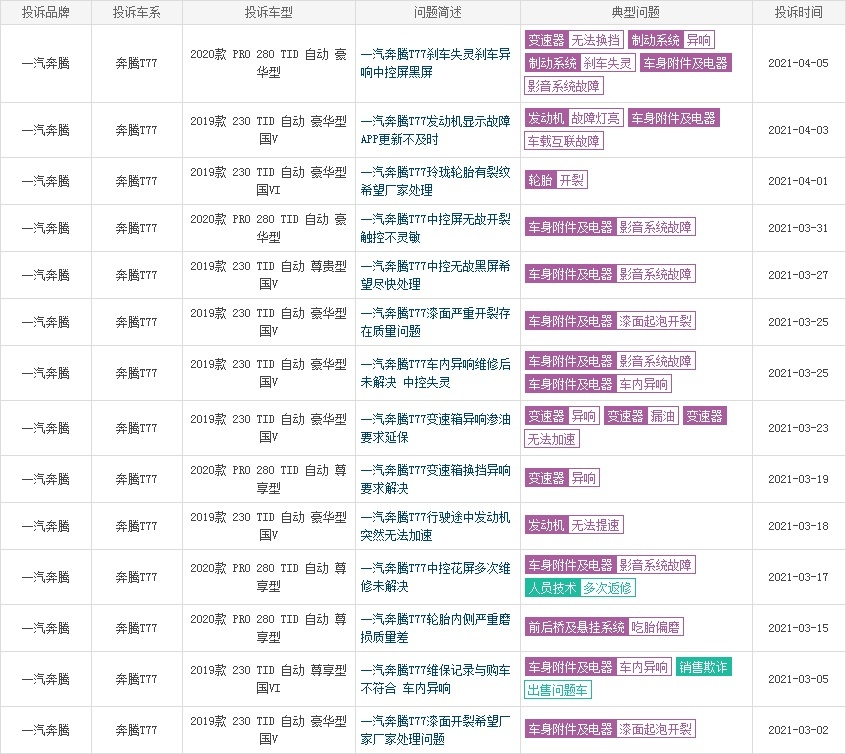Select the '前后桥及悬挂系统 吃胎偏磨' tag

pyautogui.click(x=604, y=627)
